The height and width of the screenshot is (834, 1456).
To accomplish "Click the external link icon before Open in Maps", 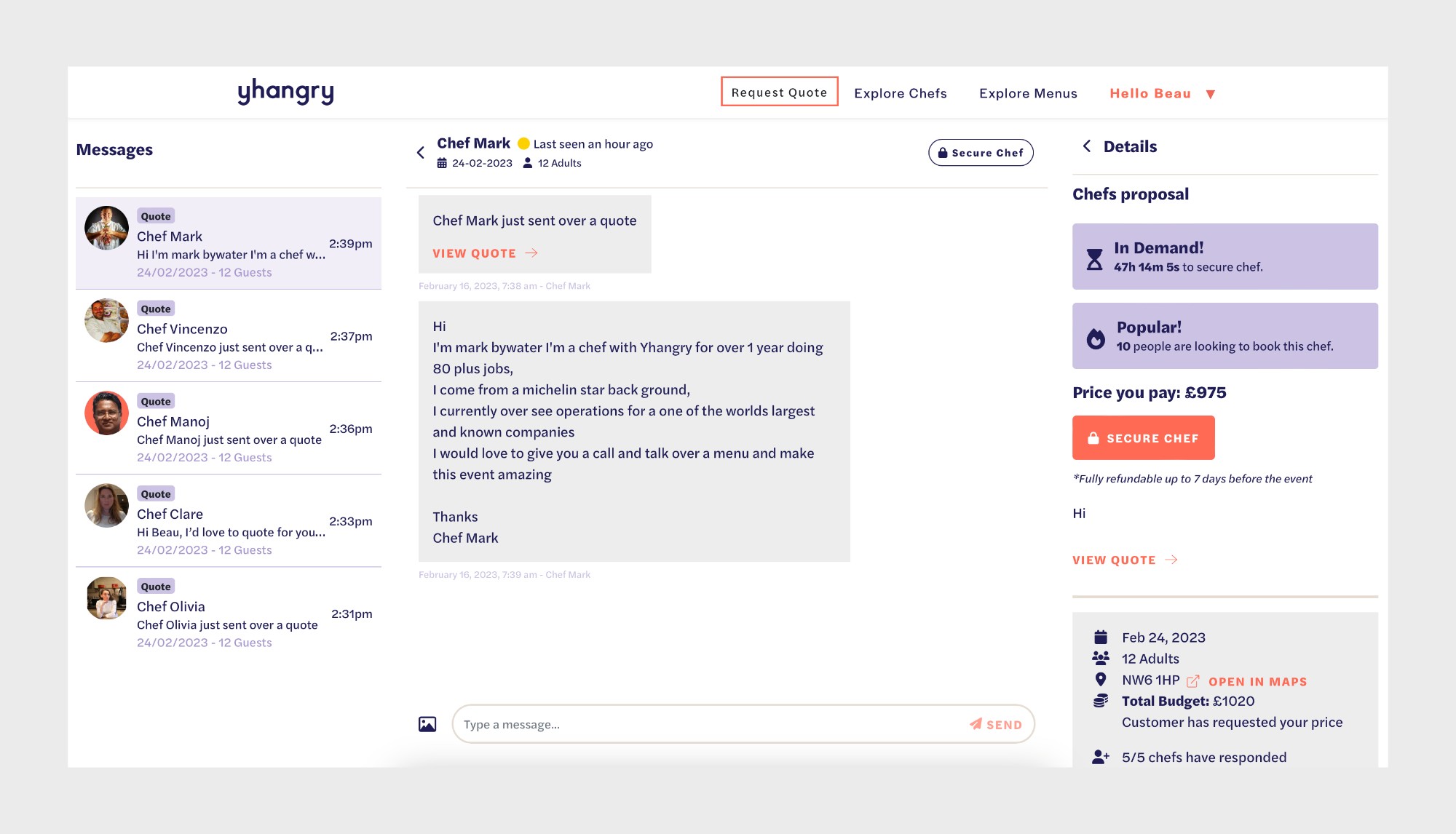I will (1193, 681).
